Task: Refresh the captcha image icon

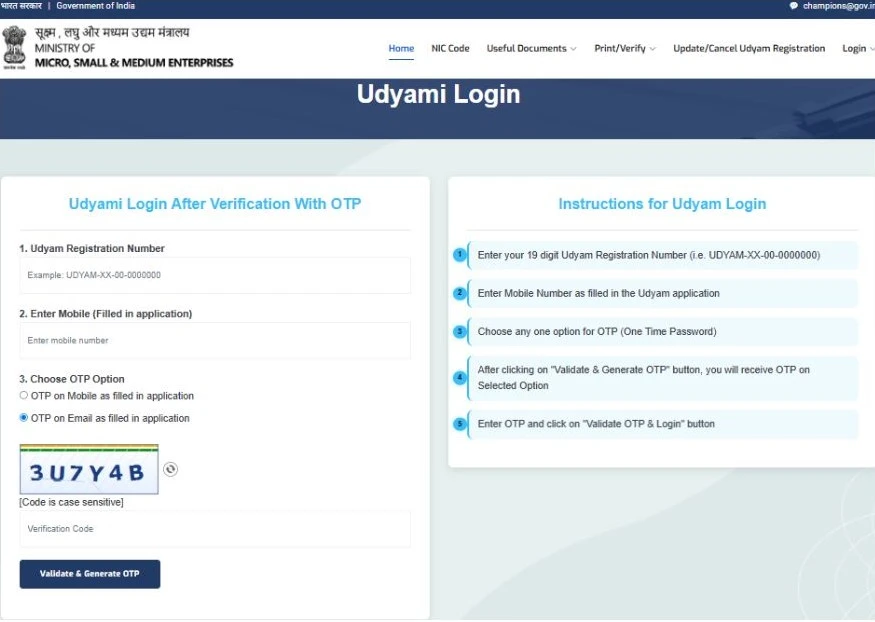Action: coord(170,470)
